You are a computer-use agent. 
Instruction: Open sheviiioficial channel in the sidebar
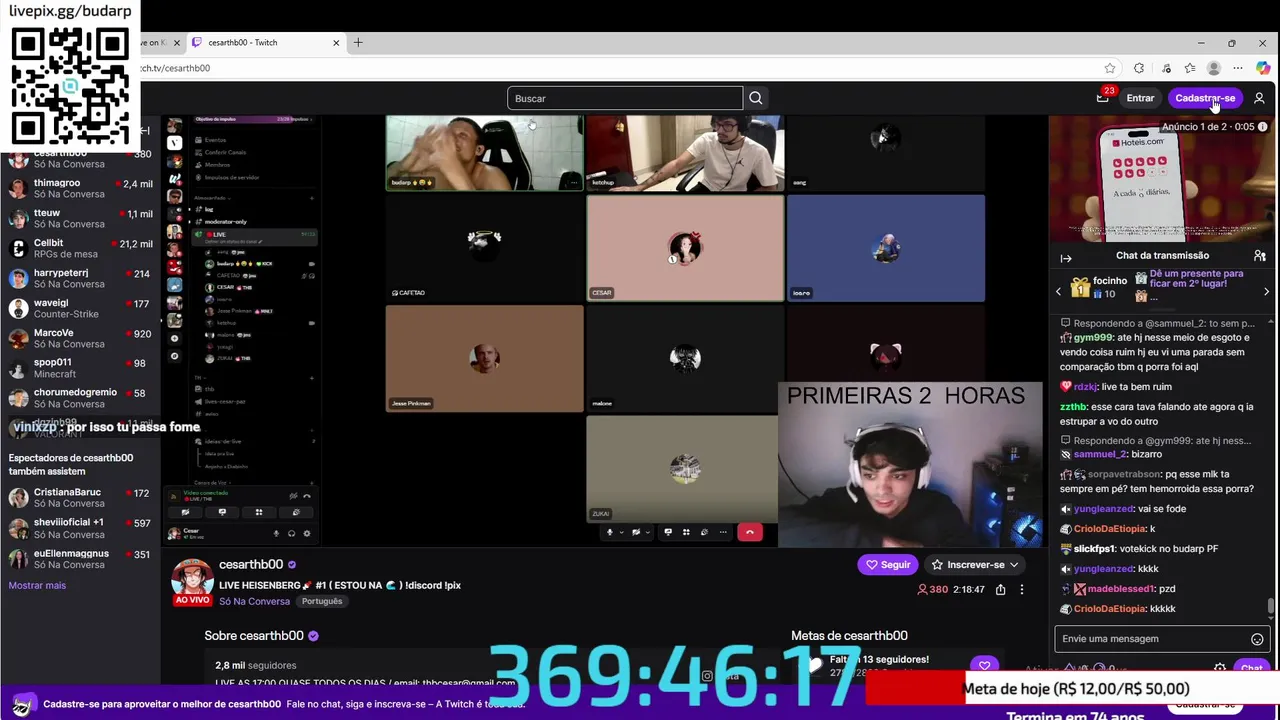point(80,528)
